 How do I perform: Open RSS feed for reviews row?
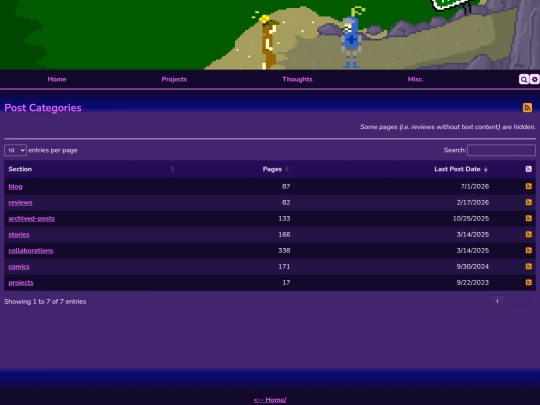[x=529, y=202]
